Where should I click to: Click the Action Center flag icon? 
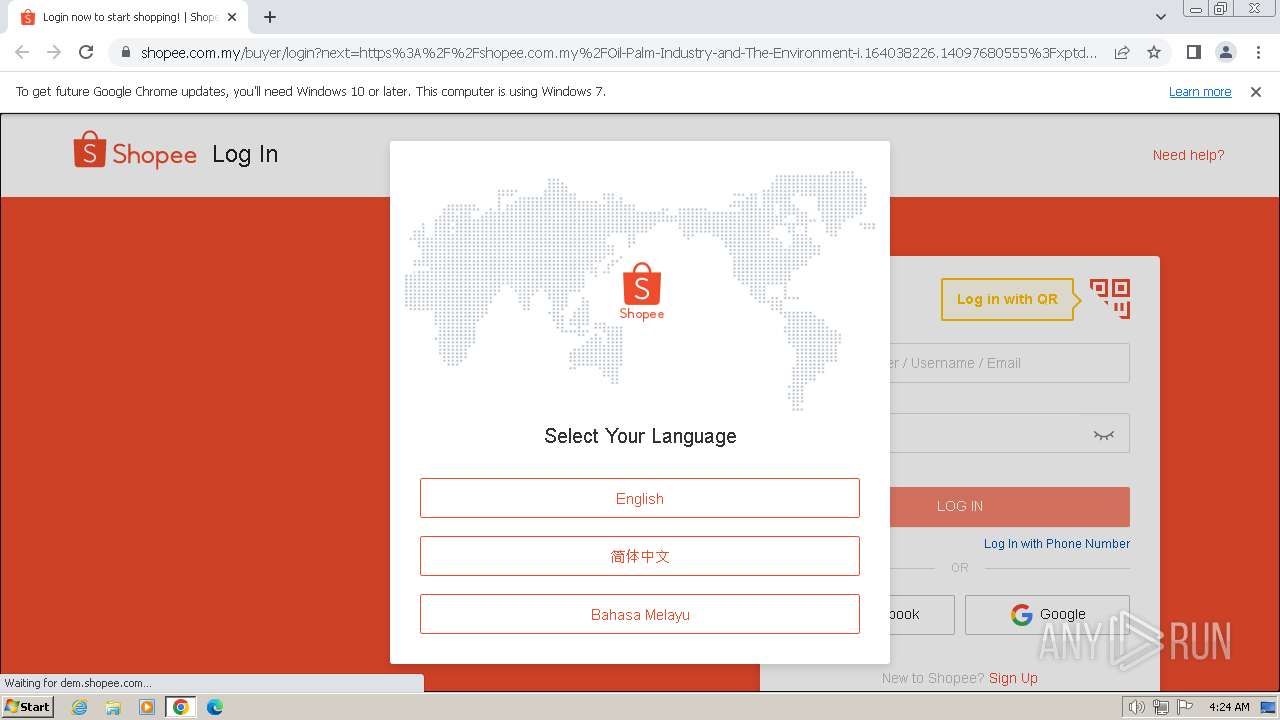1185,707
